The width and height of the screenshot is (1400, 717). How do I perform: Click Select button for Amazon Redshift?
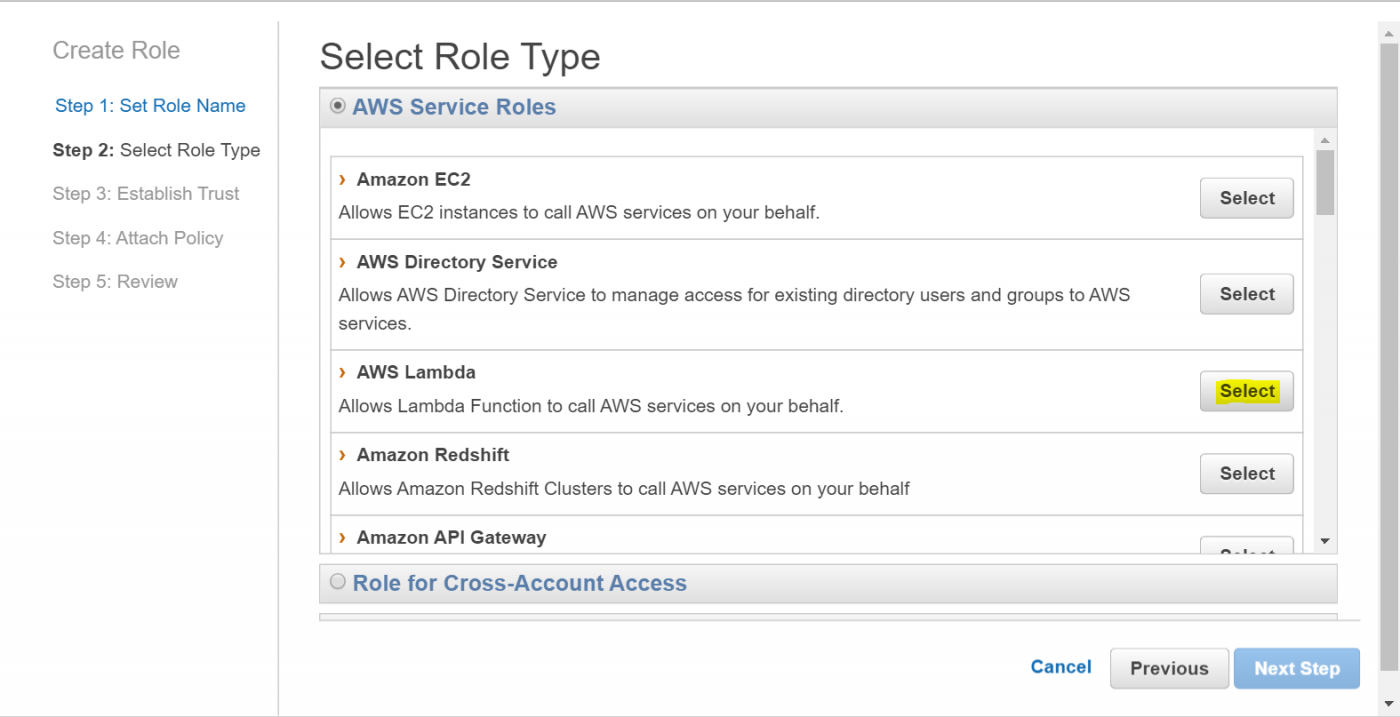point(1247,474)
